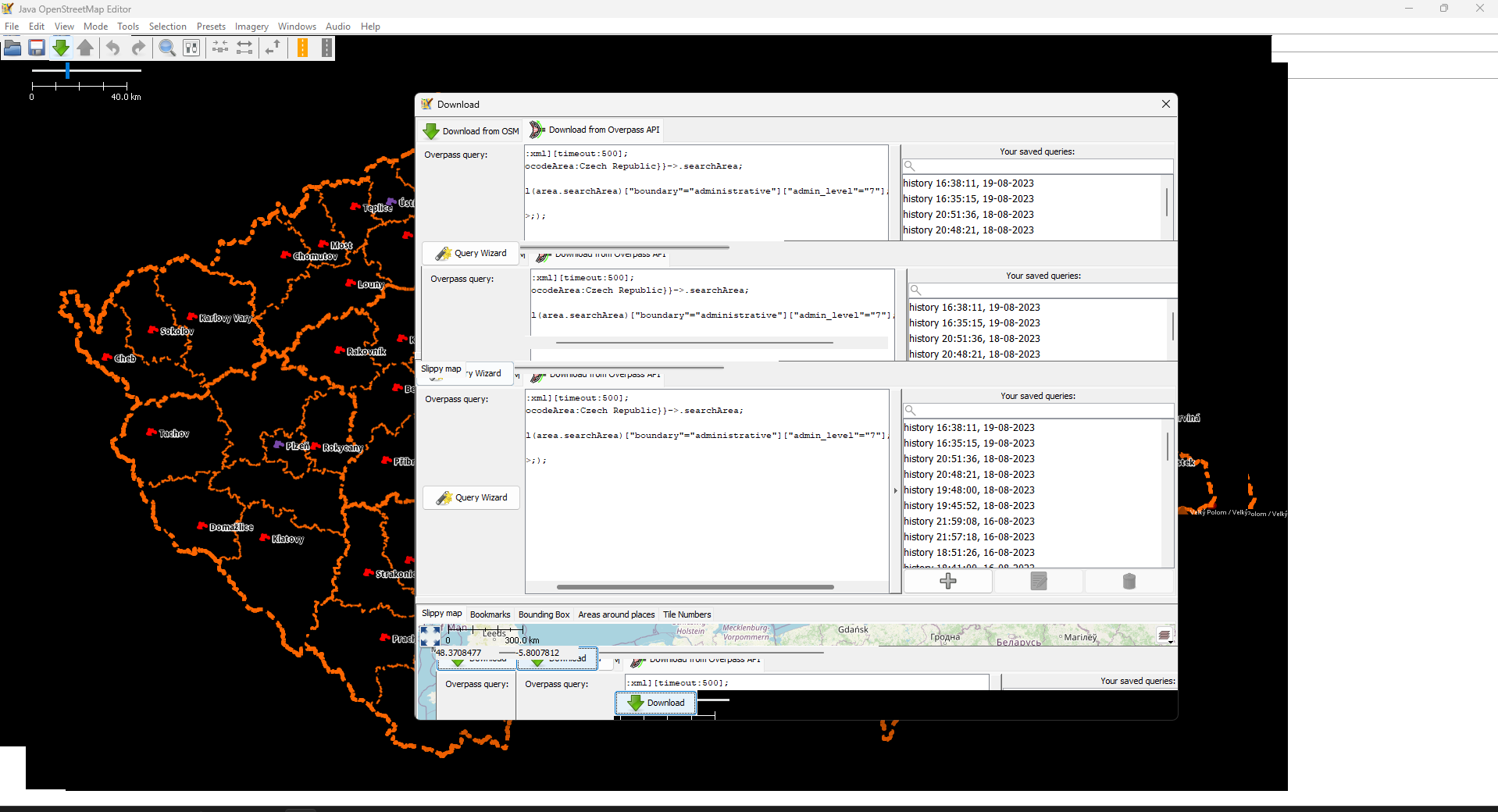Open the Imagery menu

[x=251, y=27]
